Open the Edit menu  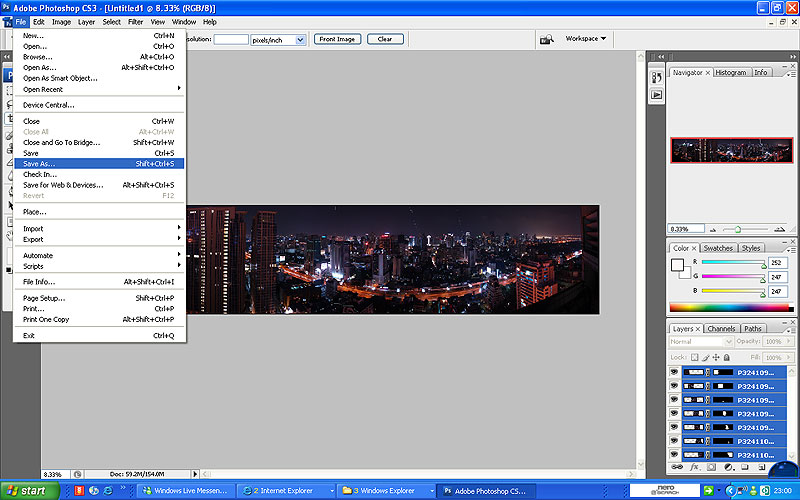[39, 22]
